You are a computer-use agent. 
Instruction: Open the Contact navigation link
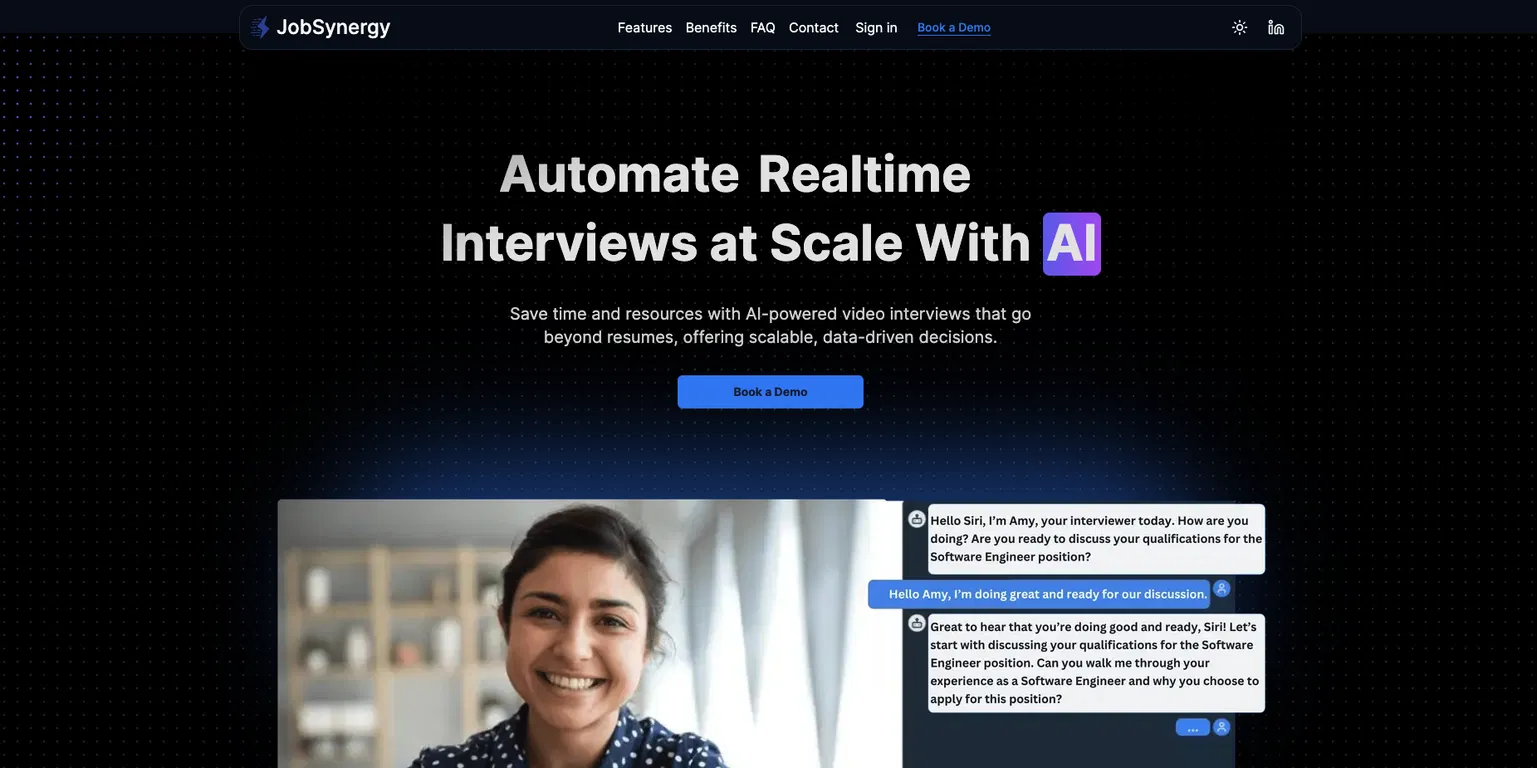(x=814, y=27)
